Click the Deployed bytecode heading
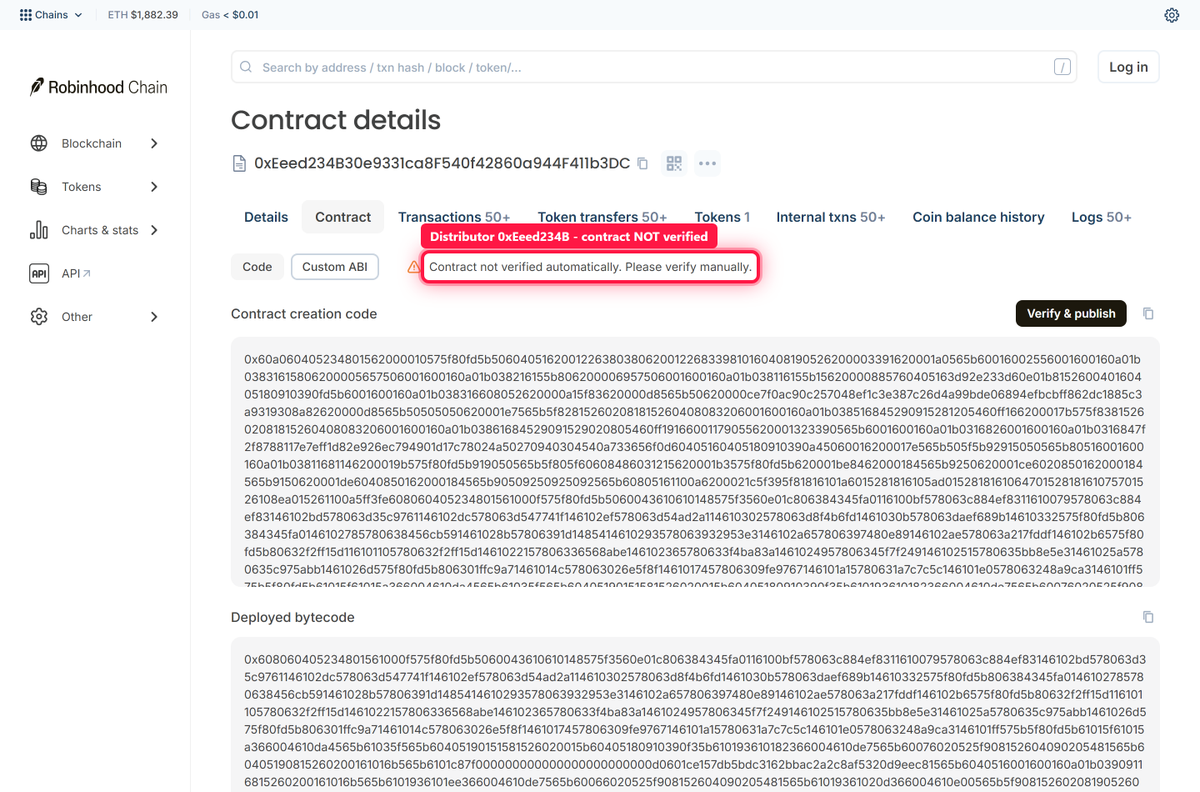The width and height of the screenshot is (1200, 792). [x=293, y=617]
